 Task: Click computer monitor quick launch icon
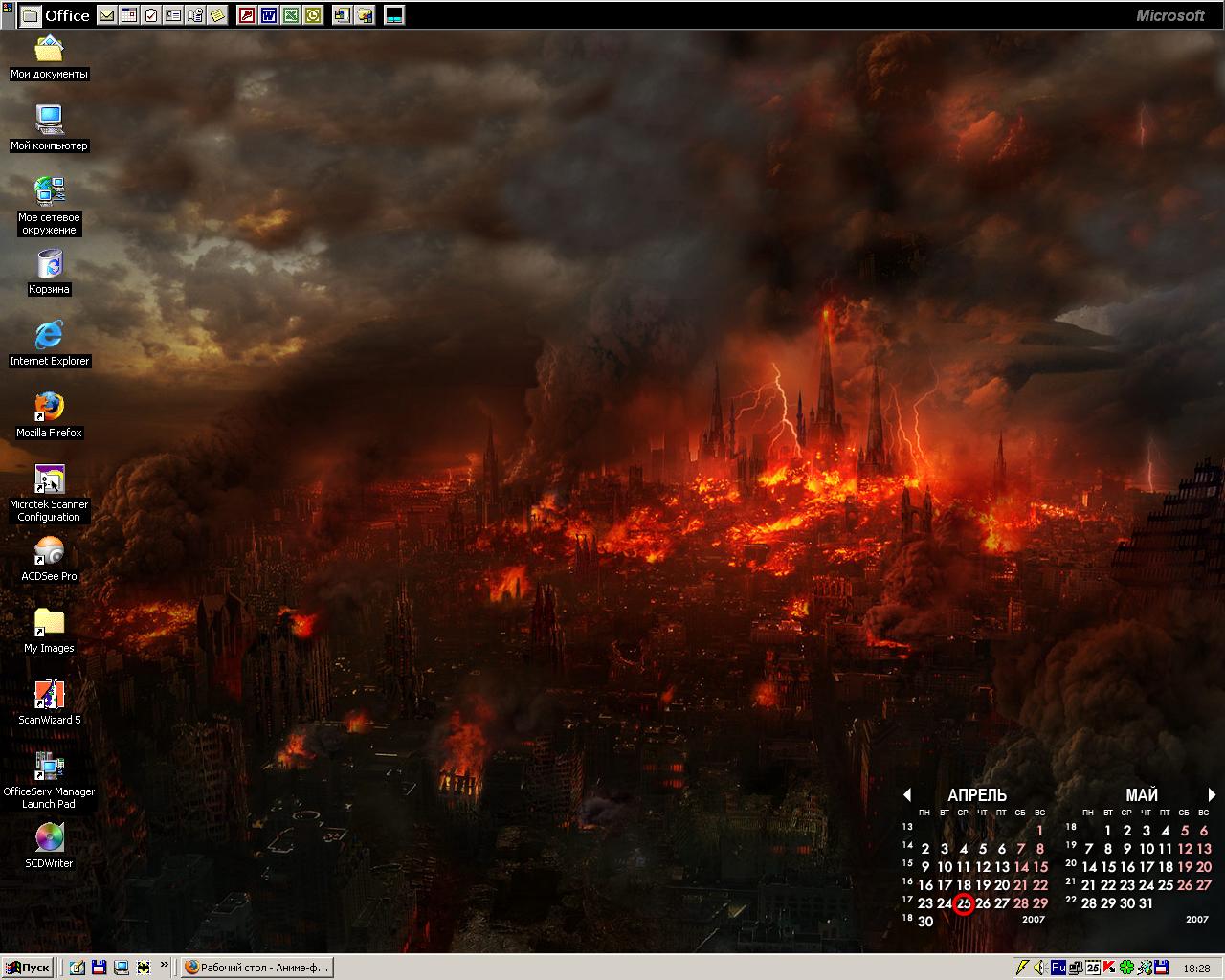point(122,968)
